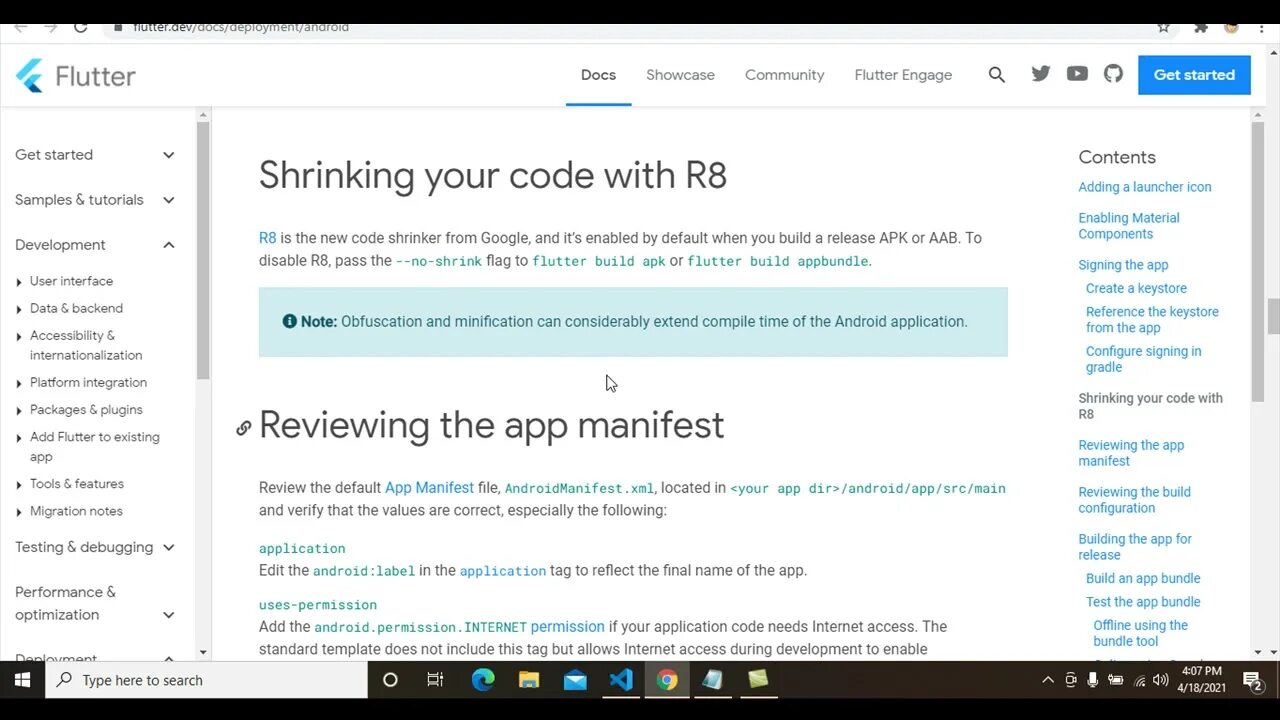
Task: Jump to Building the app for release
Action: pyautogui.click(x=1135, y=547)
